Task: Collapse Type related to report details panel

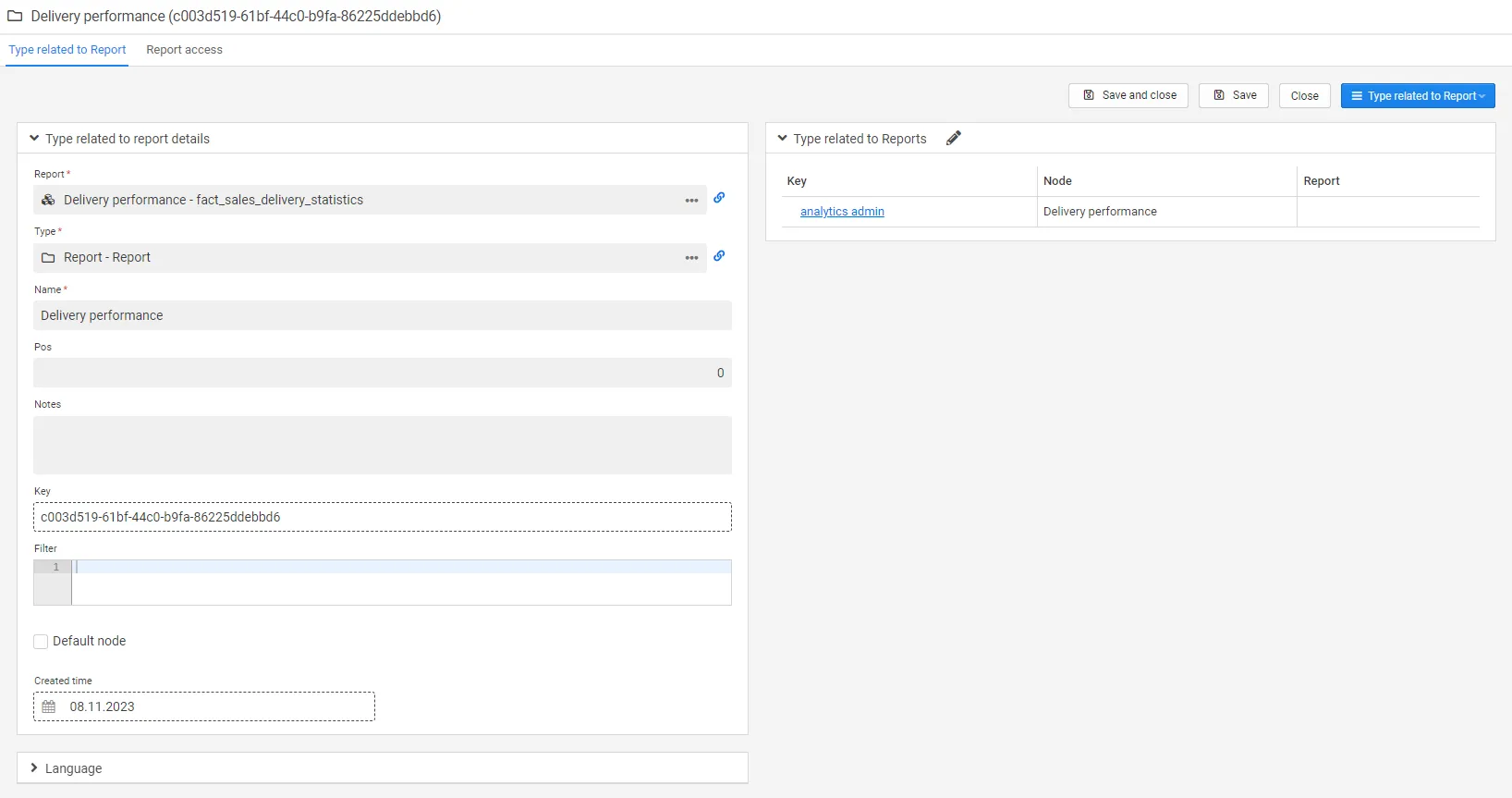Action: pos(34,139)
